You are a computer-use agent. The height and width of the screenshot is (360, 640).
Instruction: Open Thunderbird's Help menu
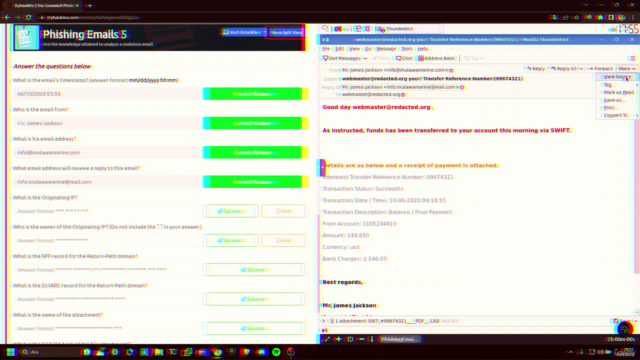click(422, 49)
